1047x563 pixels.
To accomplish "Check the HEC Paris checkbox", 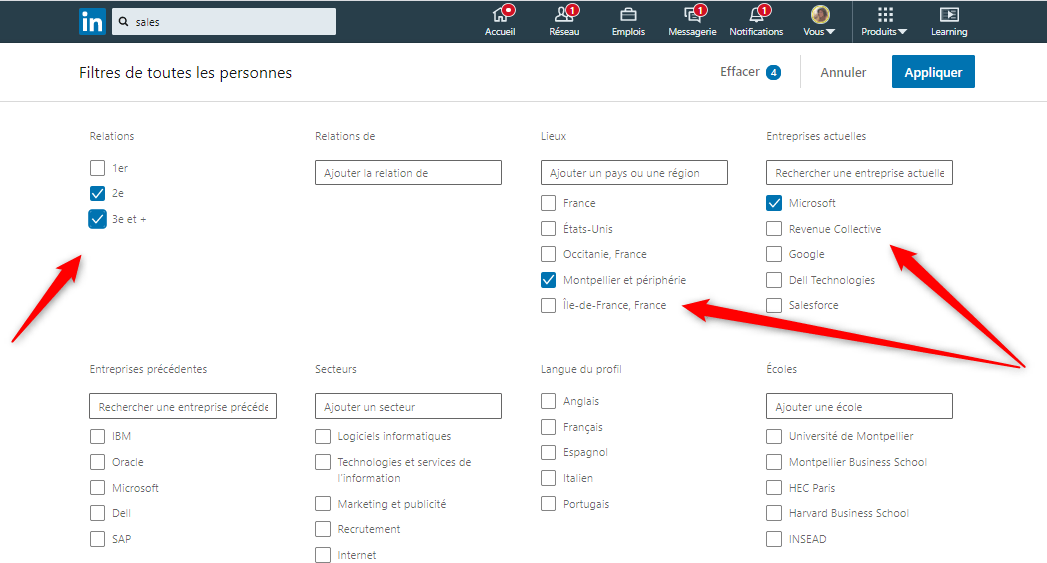I will (x=774, y=488).
